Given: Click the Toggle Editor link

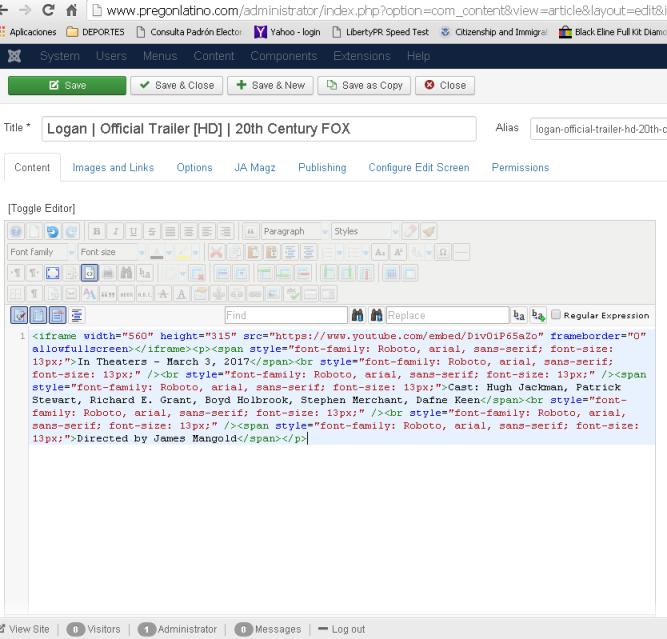Looking at the screenshot, I should [x=41, y=208].
